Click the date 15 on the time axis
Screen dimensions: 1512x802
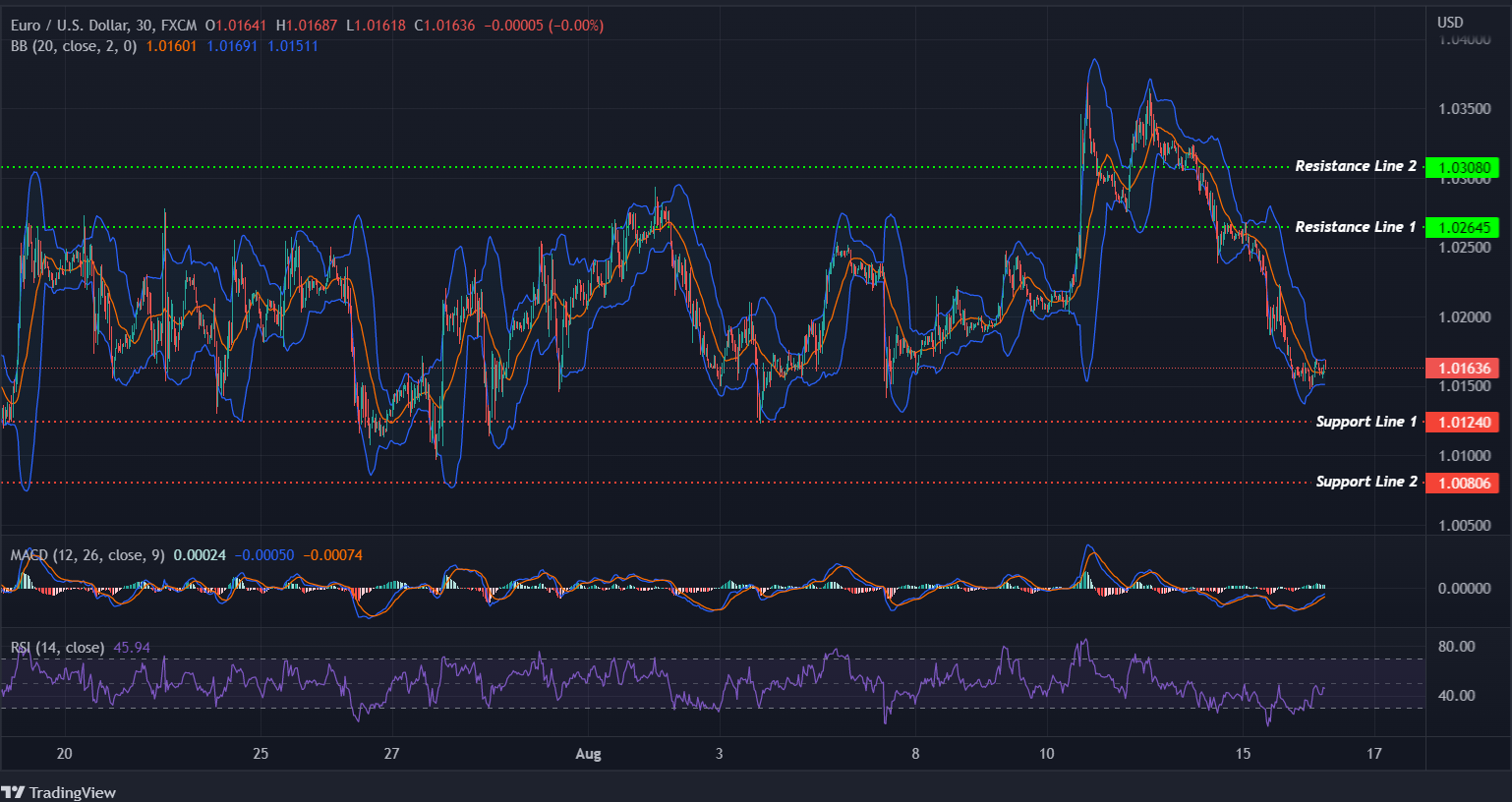pyautogui.click(x=1243, y=754)
